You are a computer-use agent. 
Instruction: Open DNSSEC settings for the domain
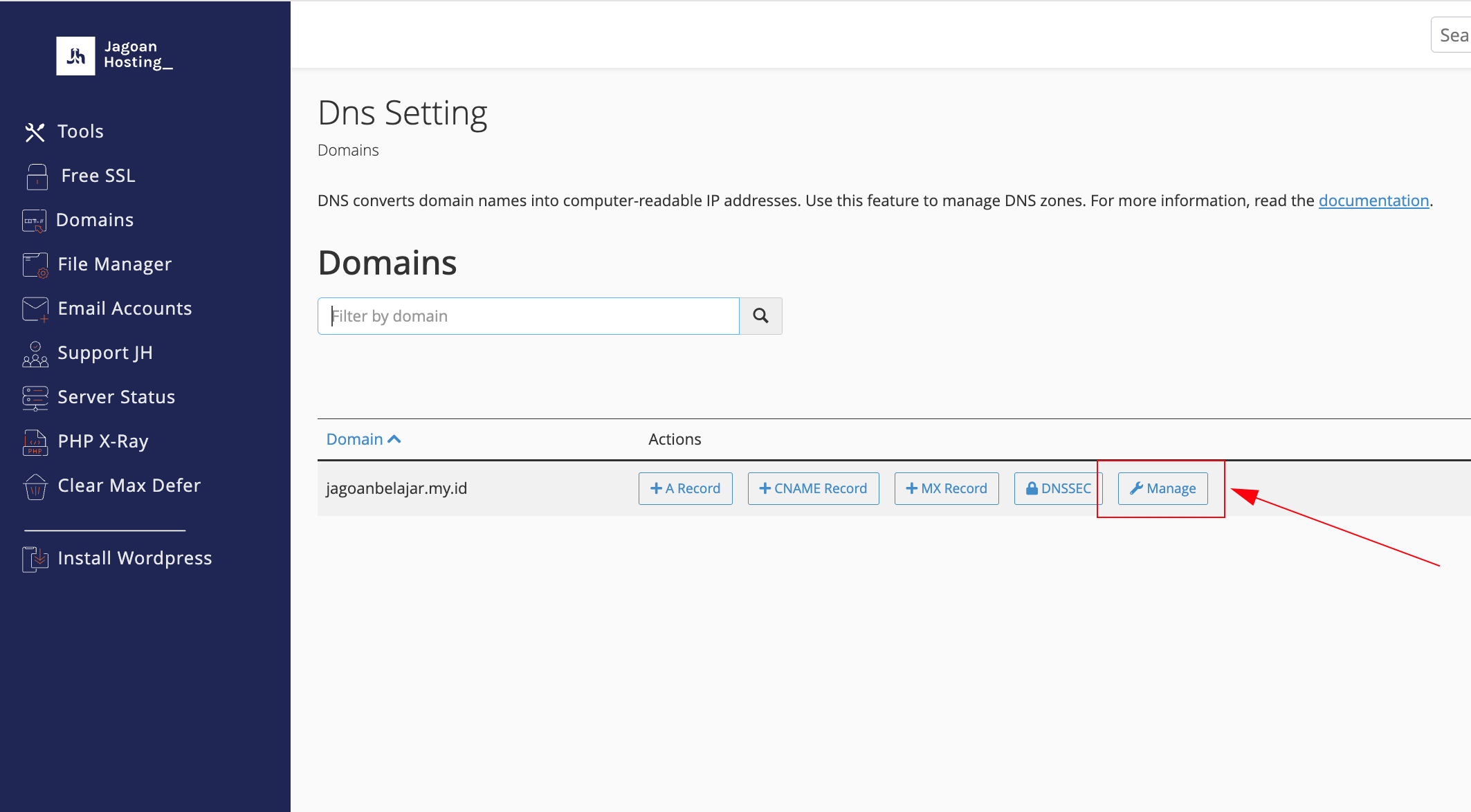point(1057,488)
